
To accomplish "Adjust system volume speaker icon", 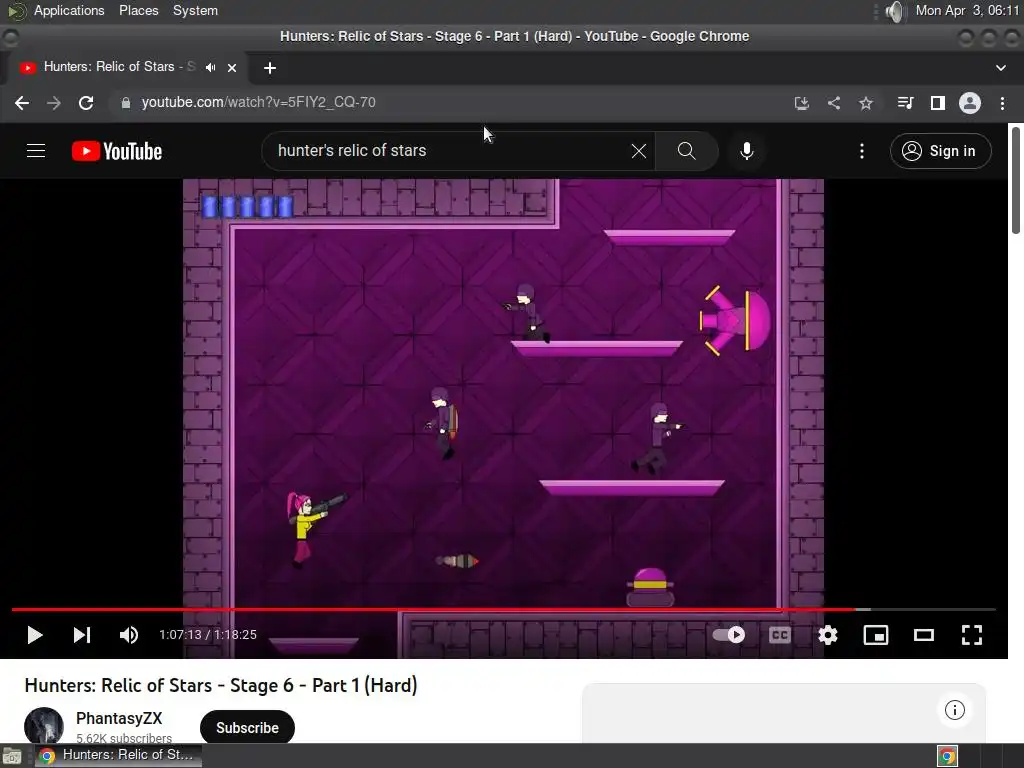I will pyautogui.click(x=895, y=10).
